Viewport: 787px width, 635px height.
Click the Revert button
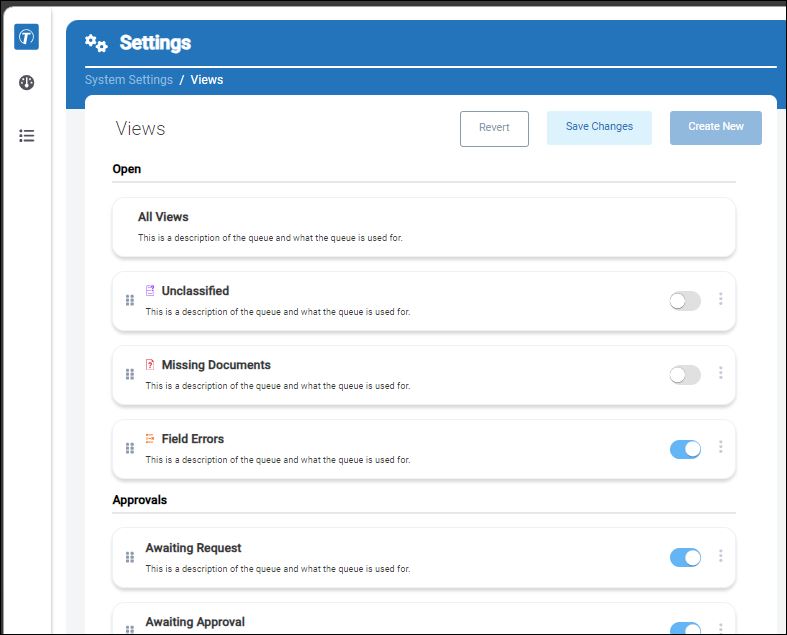click(x=494, y=129)
